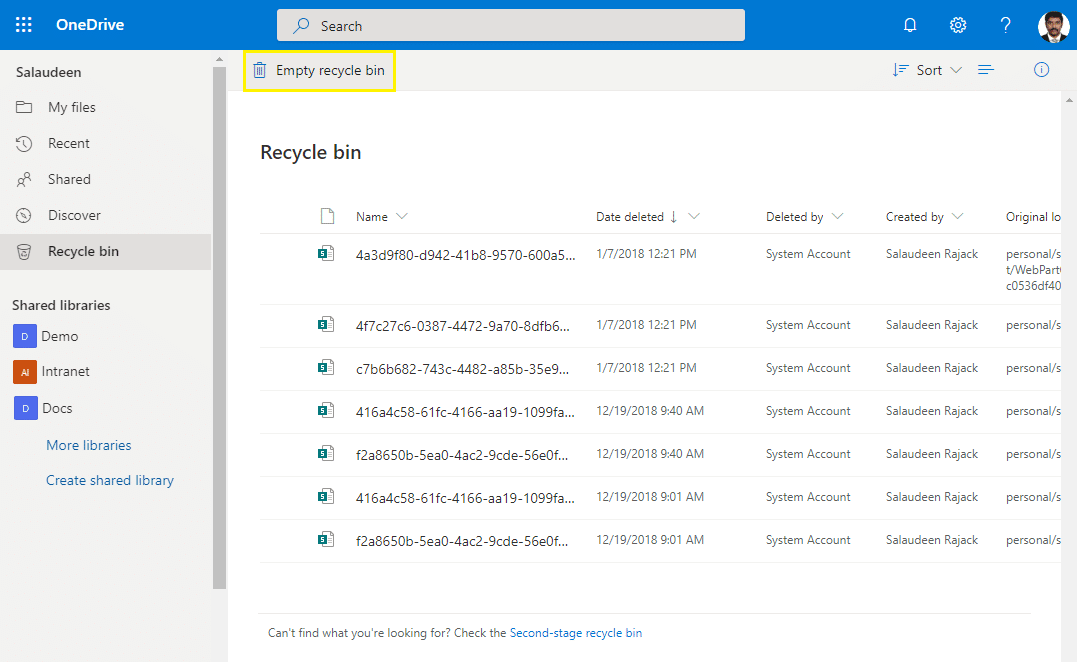This screenshot has width=1077, height=662.
Task: Go to the Shared section
Action: (x=66, y=179)
